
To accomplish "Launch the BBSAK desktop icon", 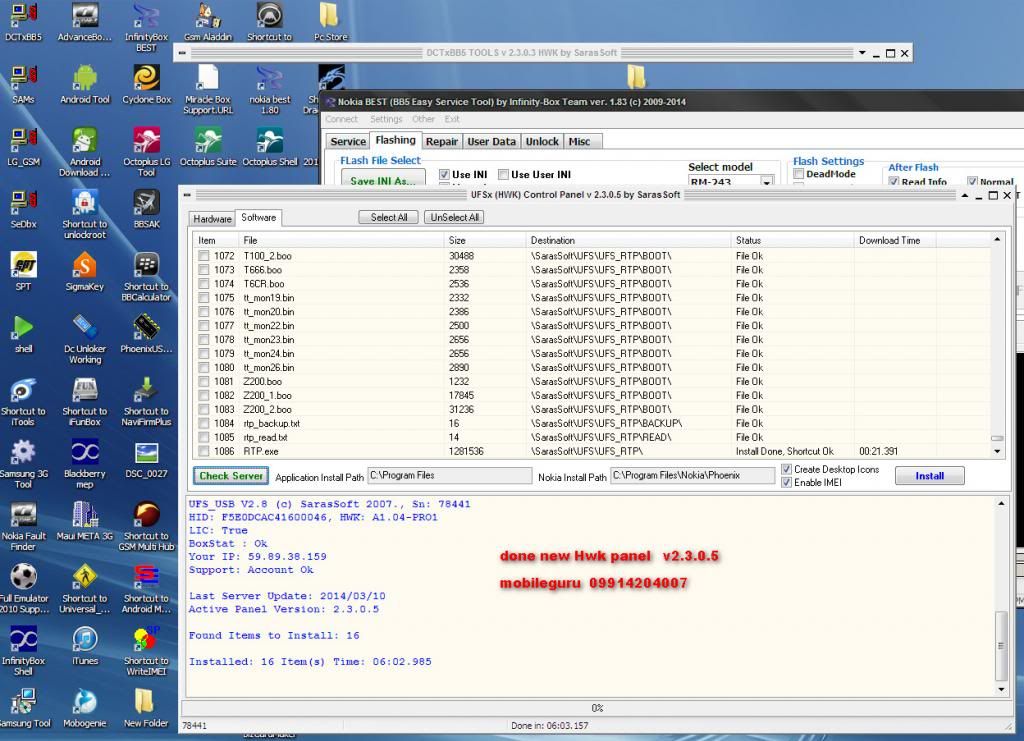I will pyautogui.click(x=146, y=209).
